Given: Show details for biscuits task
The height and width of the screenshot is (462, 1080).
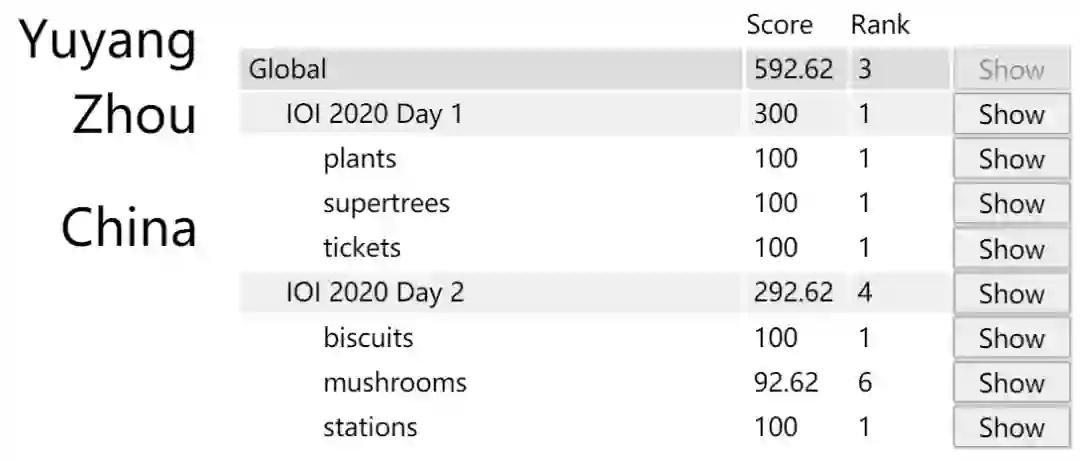Looking at the screenshot, I should click(x=1011, y=339).
